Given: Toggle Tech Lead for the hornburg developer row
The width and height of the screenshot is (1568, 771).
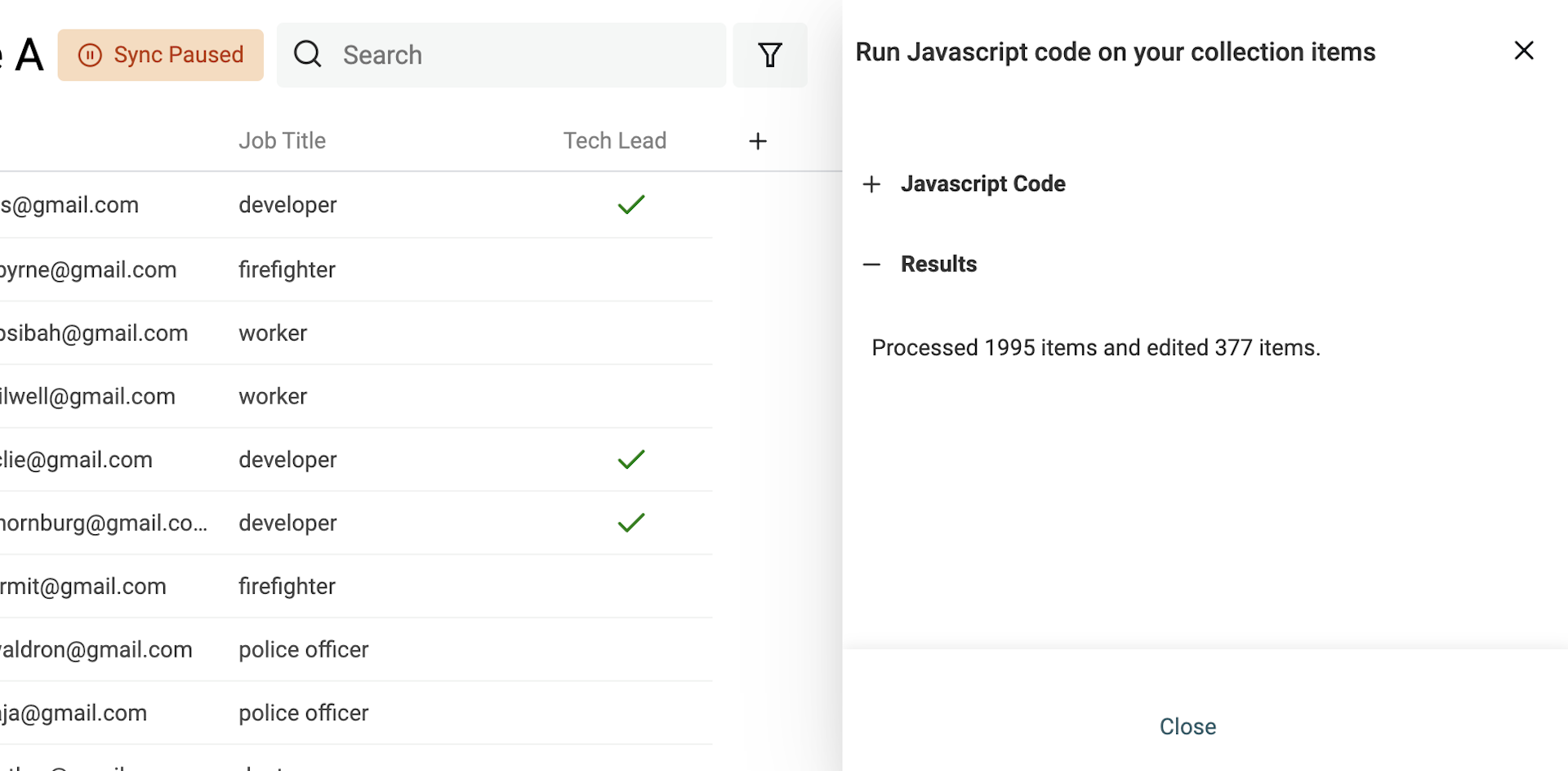Looking at the screenshot, I should [630, 523].
